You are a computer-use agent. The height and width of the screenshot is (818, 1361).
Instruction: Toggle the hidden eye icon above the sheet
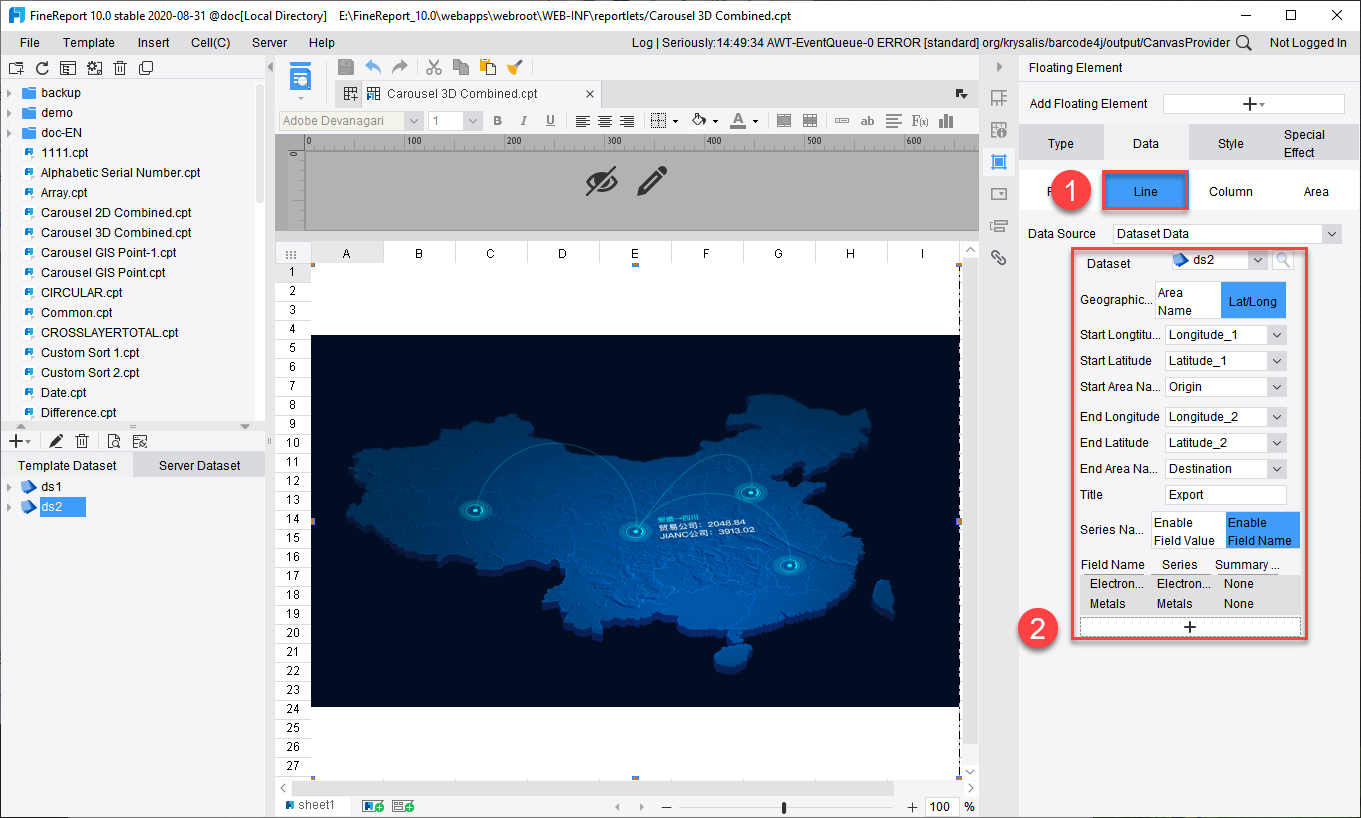coord(601,181)
